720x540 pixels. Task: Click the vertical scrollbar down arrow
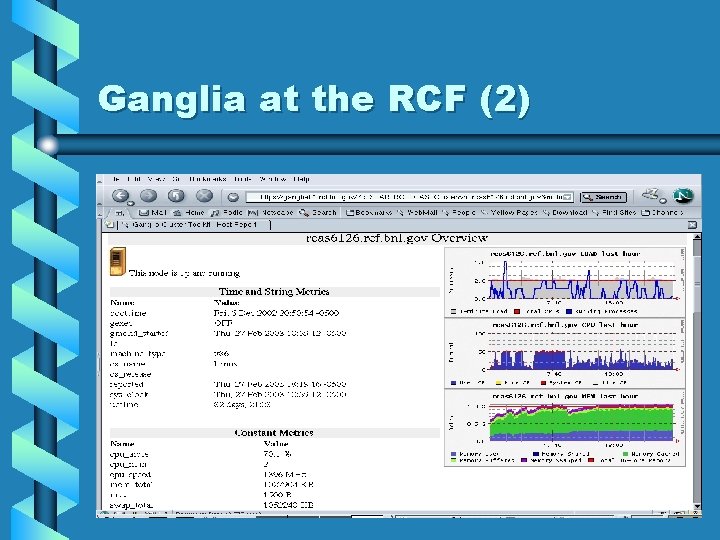(x=697, y=506)
